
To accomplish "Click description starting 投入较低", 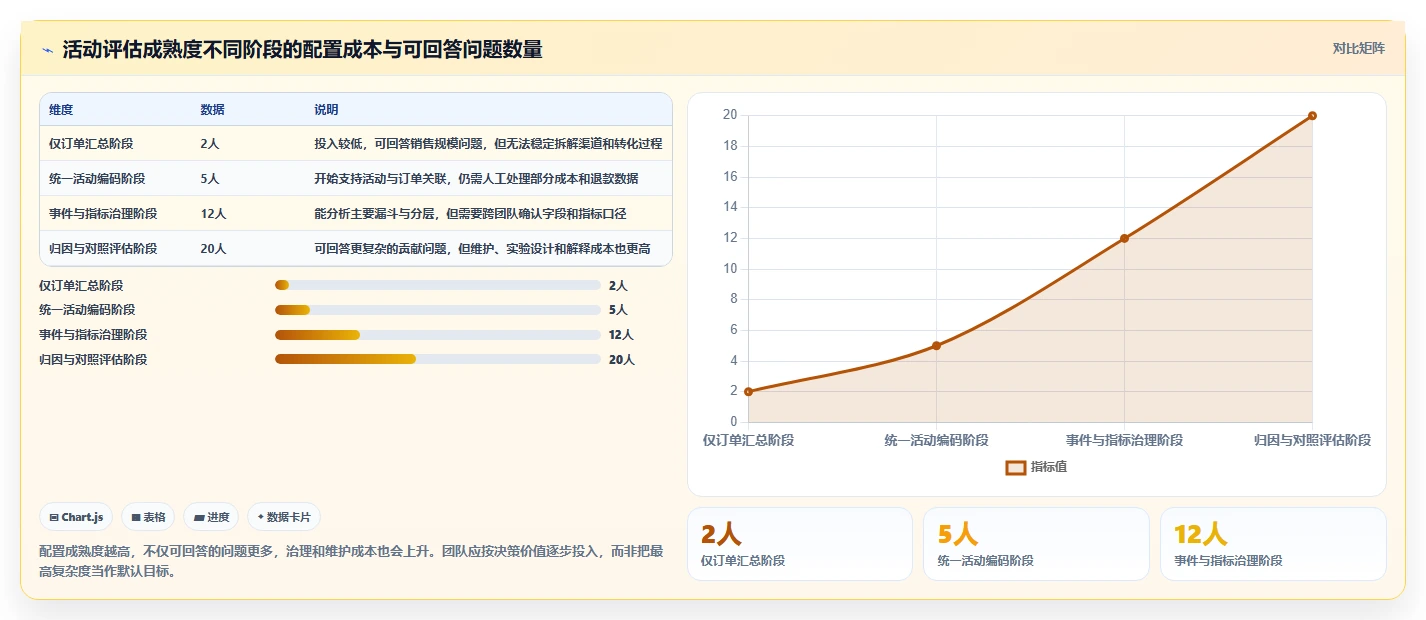I will tap(488, 144).
